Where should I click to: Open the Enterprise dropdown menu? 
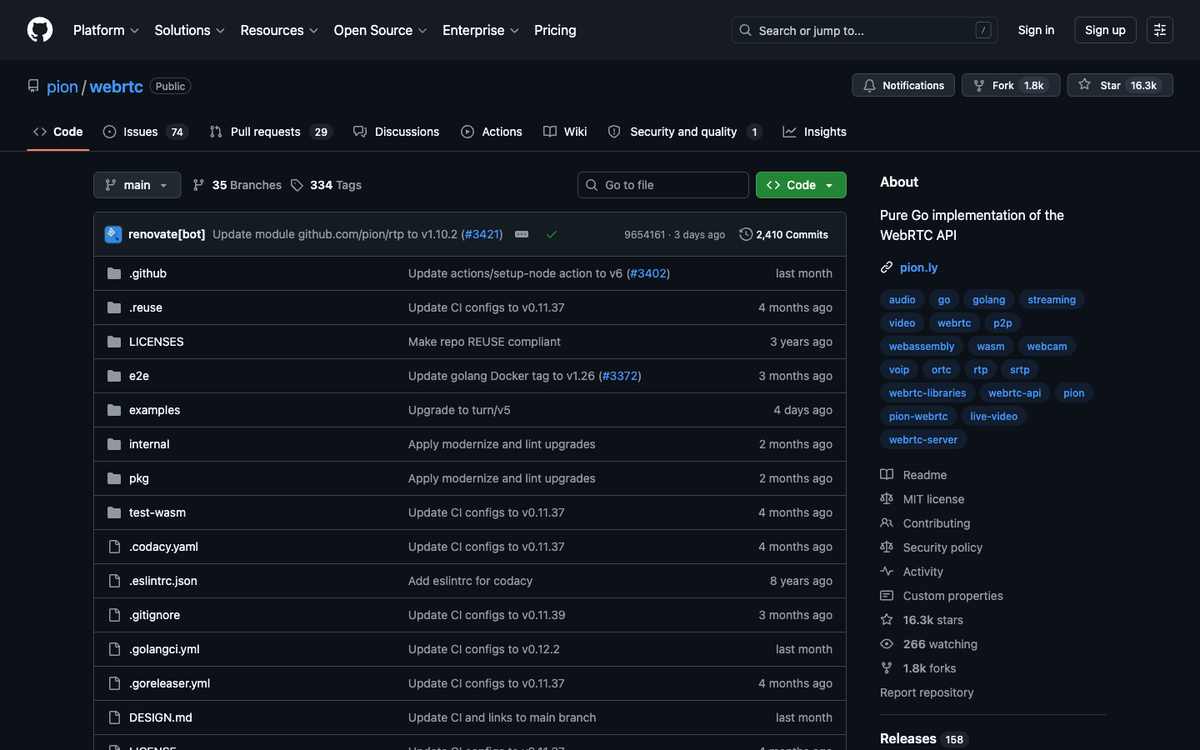(481, 30)
